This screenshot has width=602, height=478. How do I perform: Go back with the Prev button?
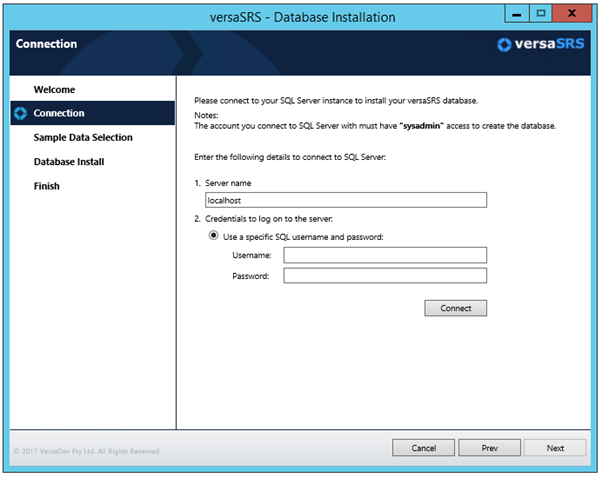(x=490, y=448)
